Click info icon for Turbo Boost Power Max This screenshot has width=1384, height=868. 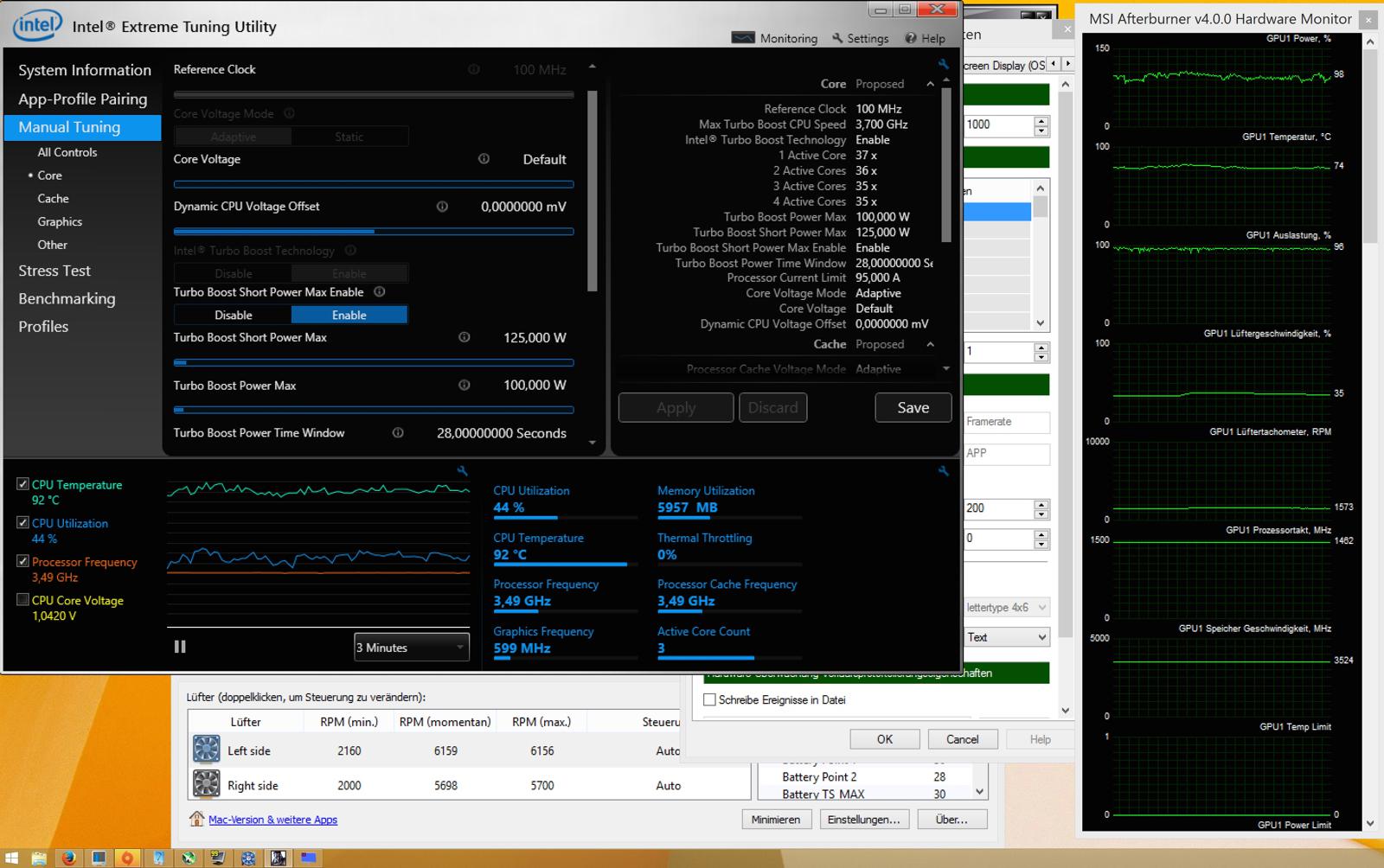pos(465,385)
